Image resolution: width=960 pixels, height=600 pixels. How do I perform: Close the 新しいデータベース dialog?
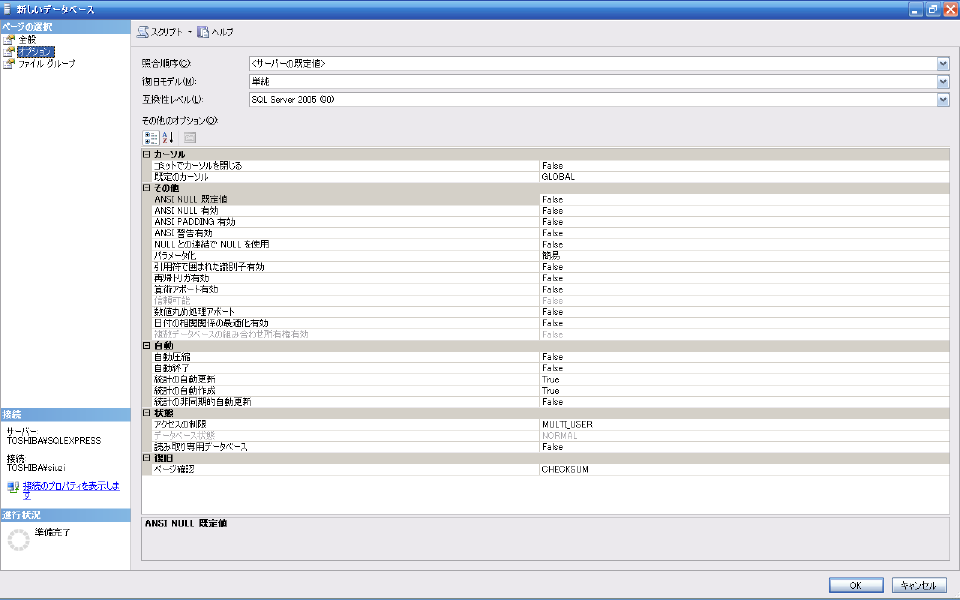pyautogui.click(x=950, y=9)
